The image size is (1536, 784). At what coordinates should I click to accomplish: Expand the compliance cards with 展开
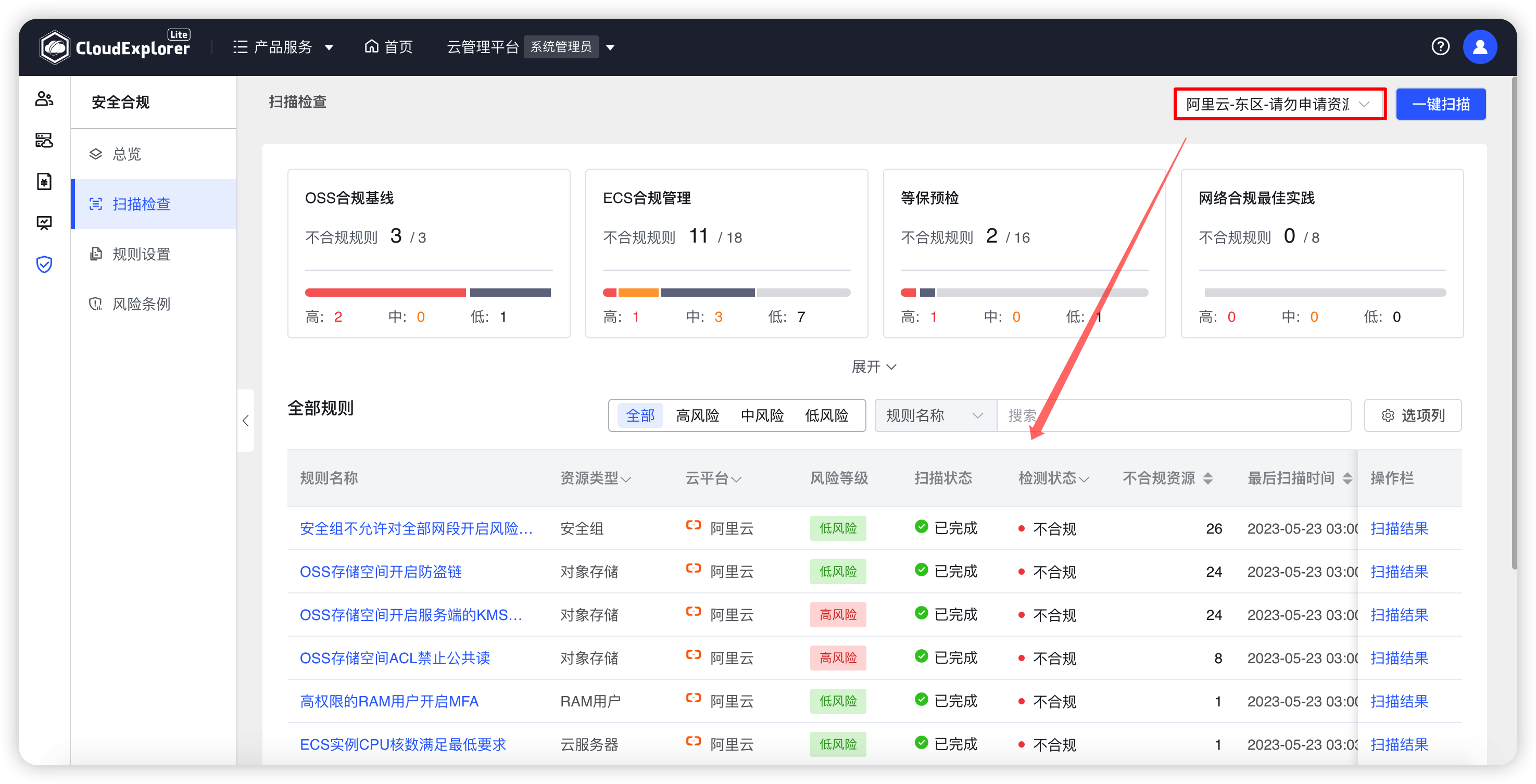(x=874, y=366)
